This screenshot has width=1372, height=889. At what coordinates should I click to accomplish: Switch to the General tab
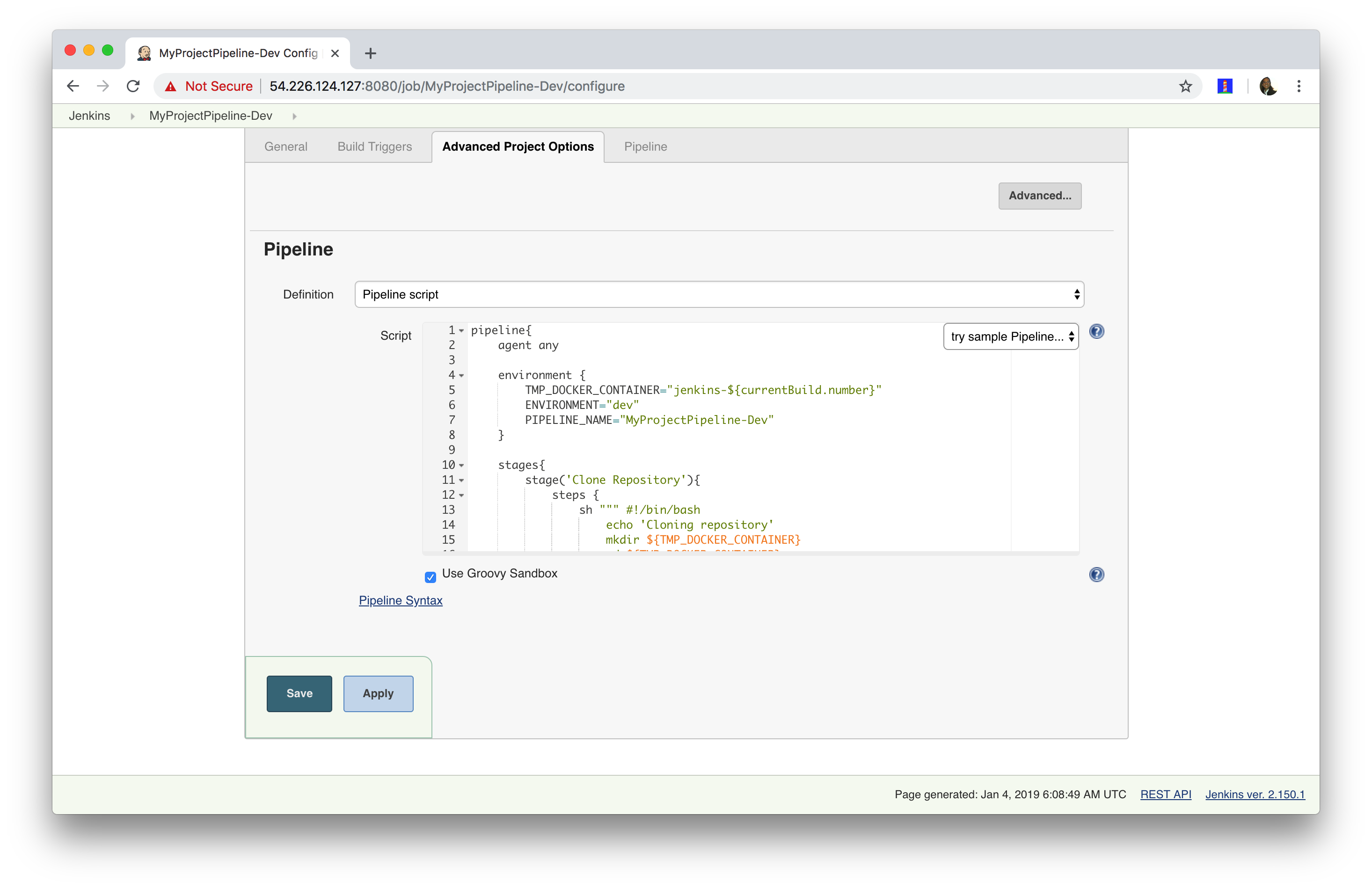(286, 147)
